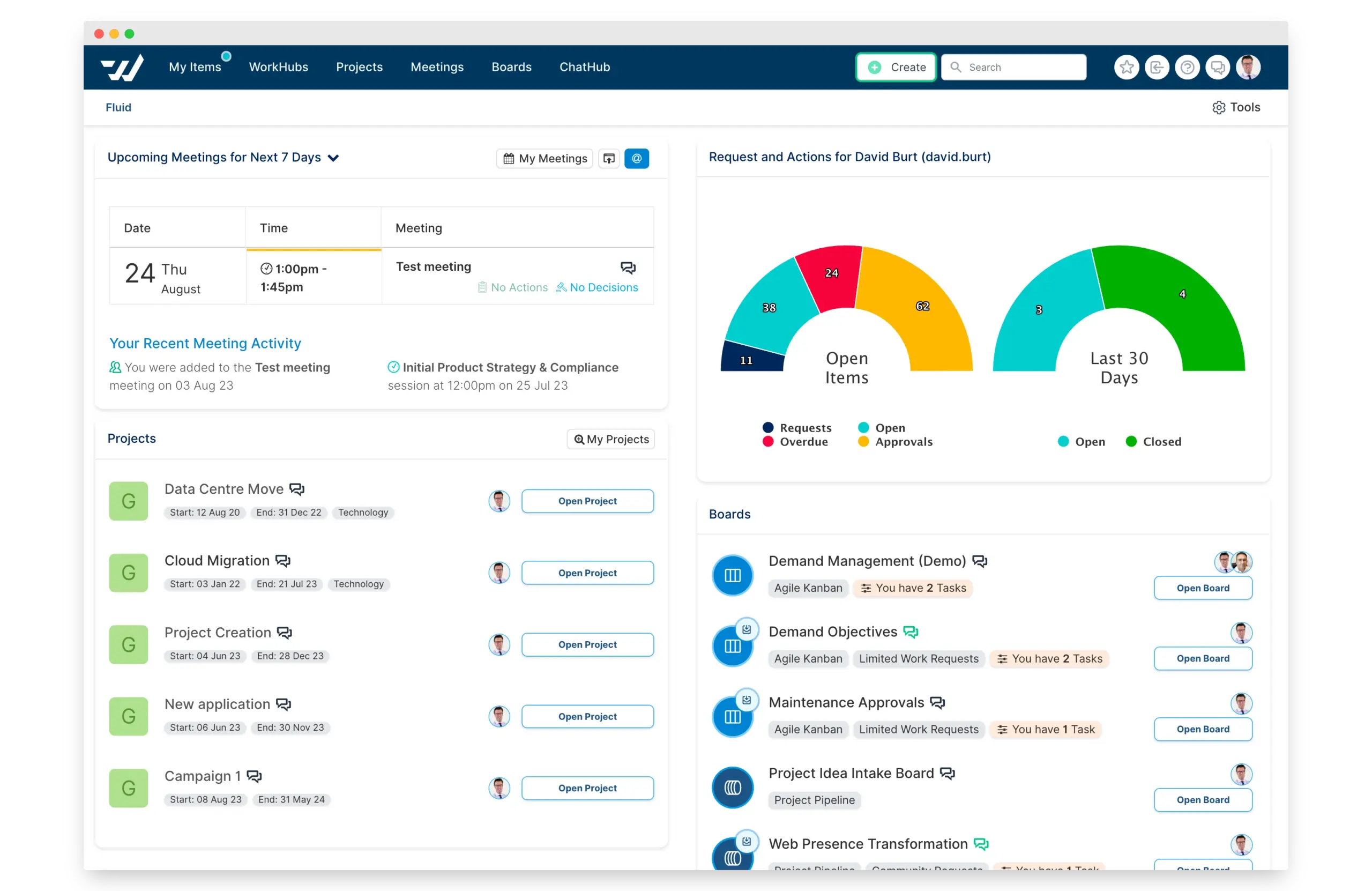Open the ChatHub menu item
Image resolution: width=1372 pixels, height=891 pixels.
coord(584,67)
